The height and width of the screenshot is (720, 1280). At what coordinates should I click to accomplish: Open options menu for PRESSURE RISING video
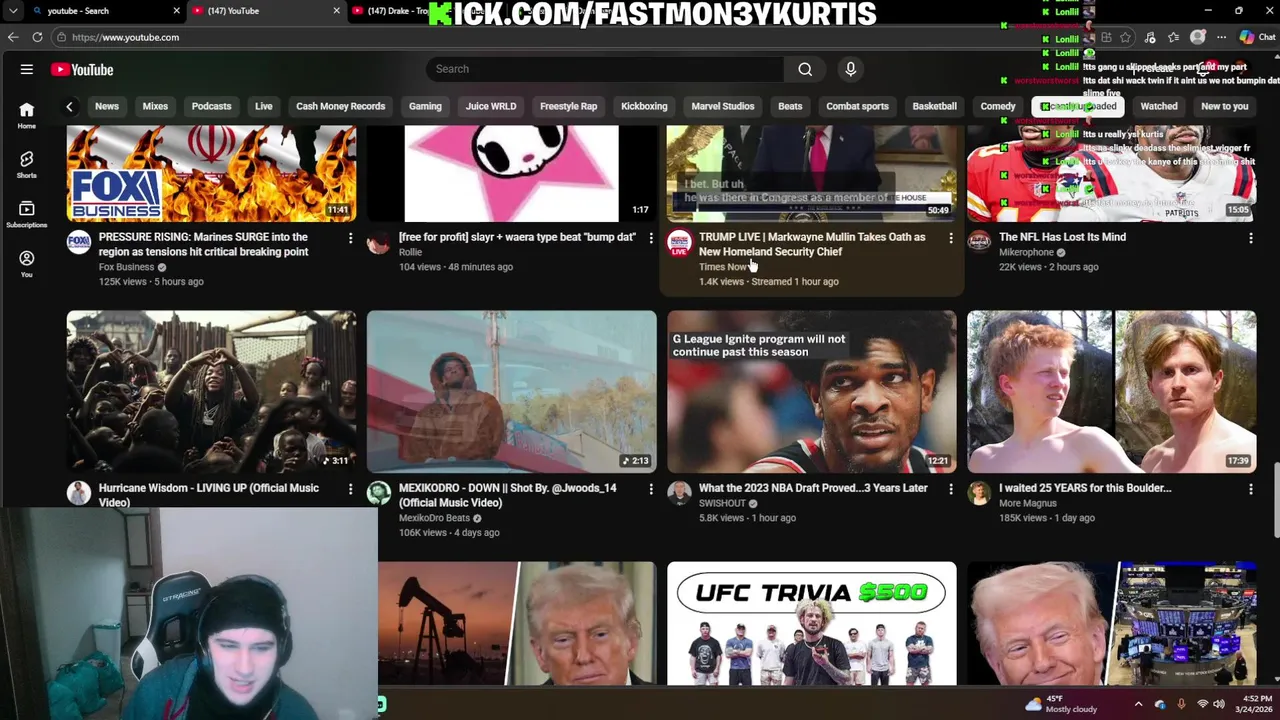point(350,238)
